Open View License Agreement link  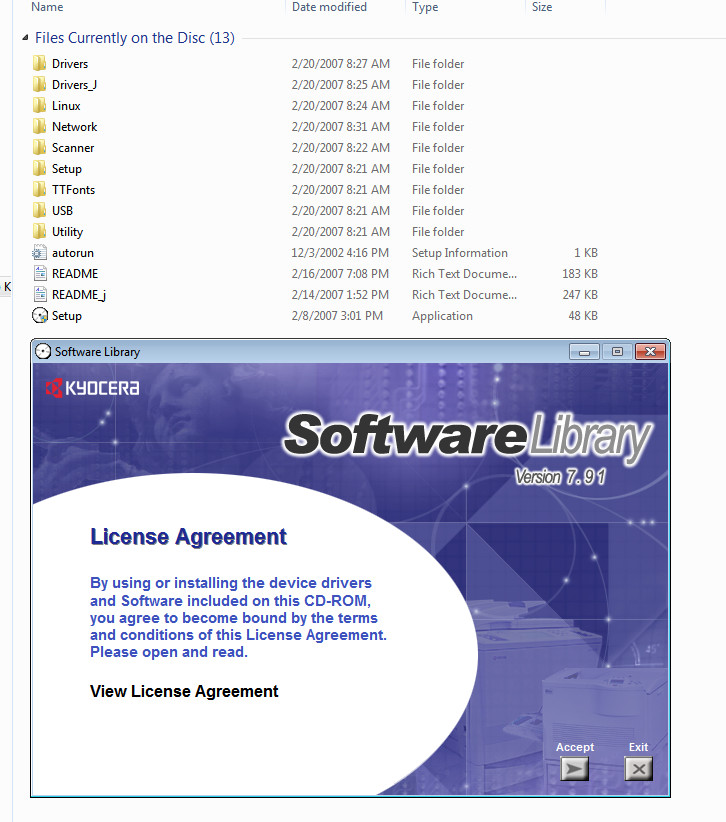184,691
